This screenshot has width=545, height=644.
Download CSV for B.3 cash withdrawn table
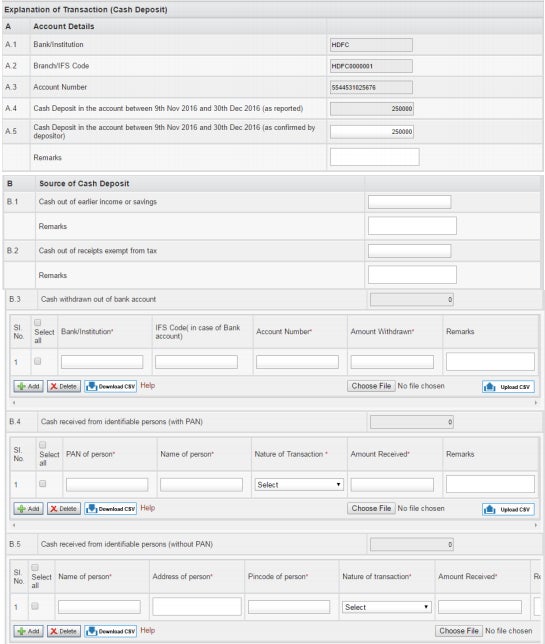(110, 386)
